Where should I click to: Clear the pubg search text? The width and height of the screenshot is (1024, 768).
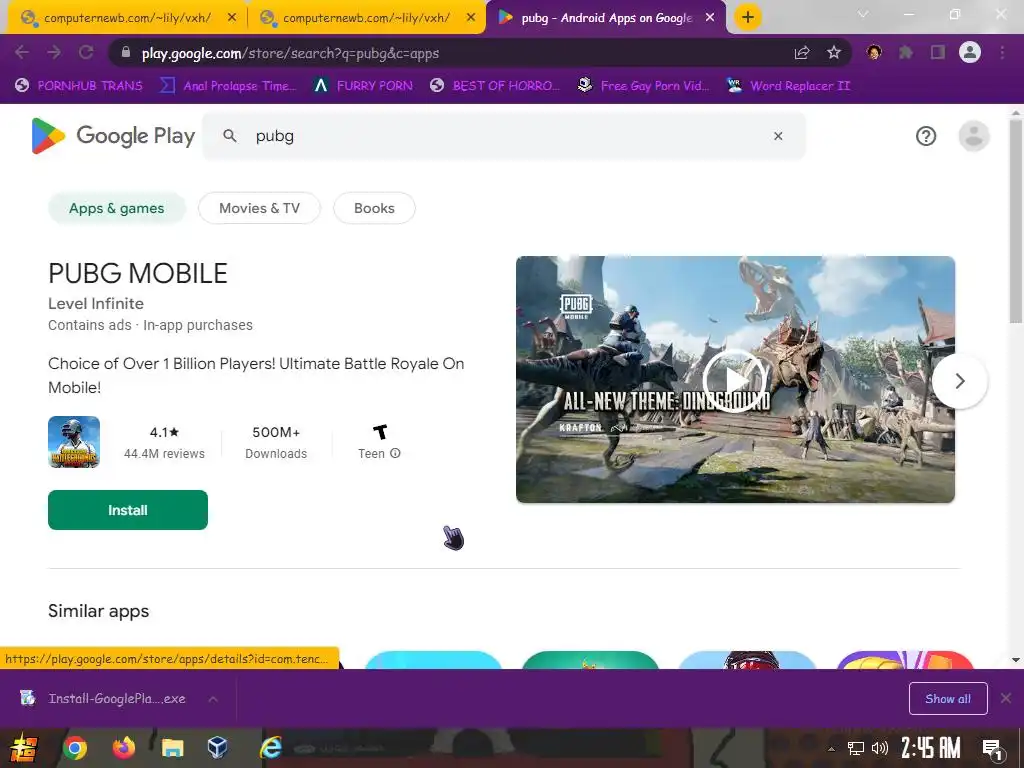pos(778,136)
